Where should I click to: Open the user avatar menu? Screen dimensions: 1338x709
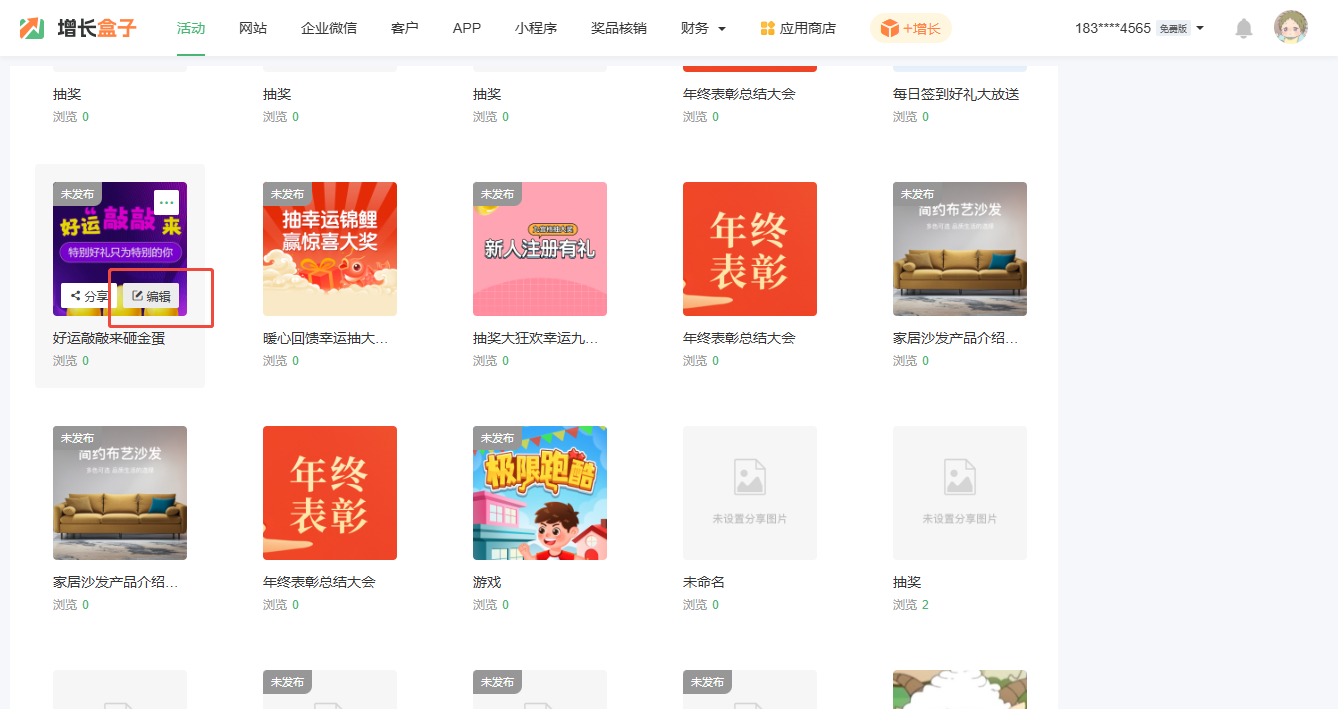[1291, 28]
